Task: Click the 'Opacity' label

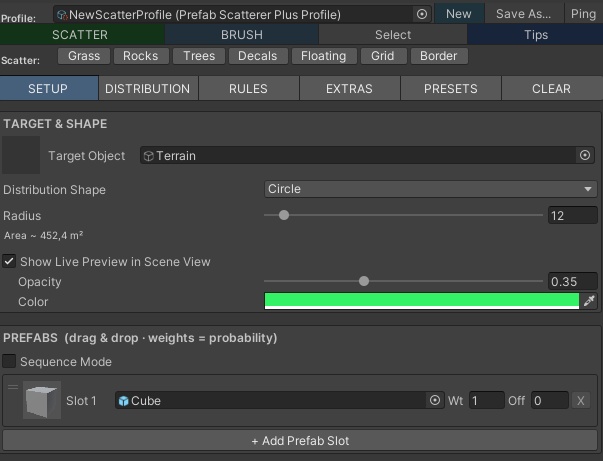Action: point(40,282)
